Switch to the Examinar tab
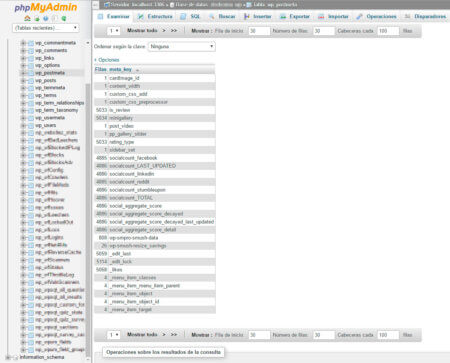Viewport: 450px width, 363px height. tap(114, 16)
